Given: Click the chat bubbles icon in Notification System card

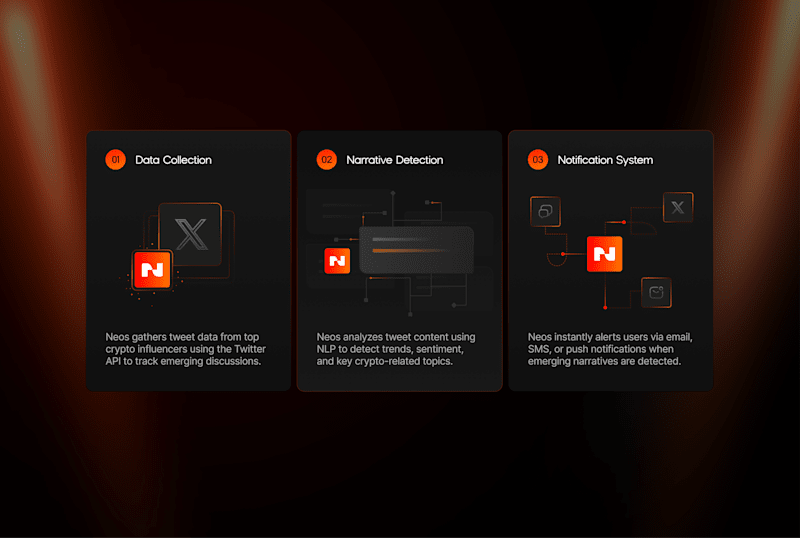Looking at the screenshot, I should coord(545,211).
